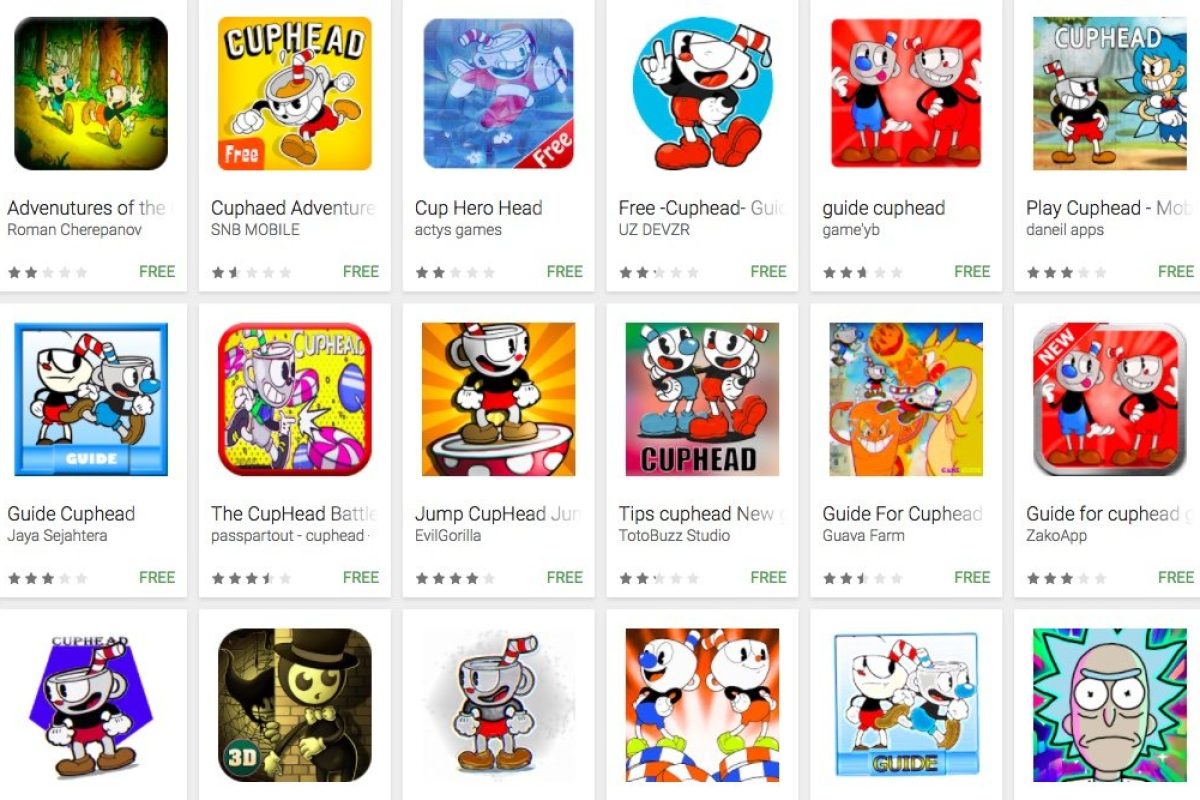Screen dimensions: 1200x800
Task: Click FREE button on Cup Hero Head card
Action: (x=565, y=271)
